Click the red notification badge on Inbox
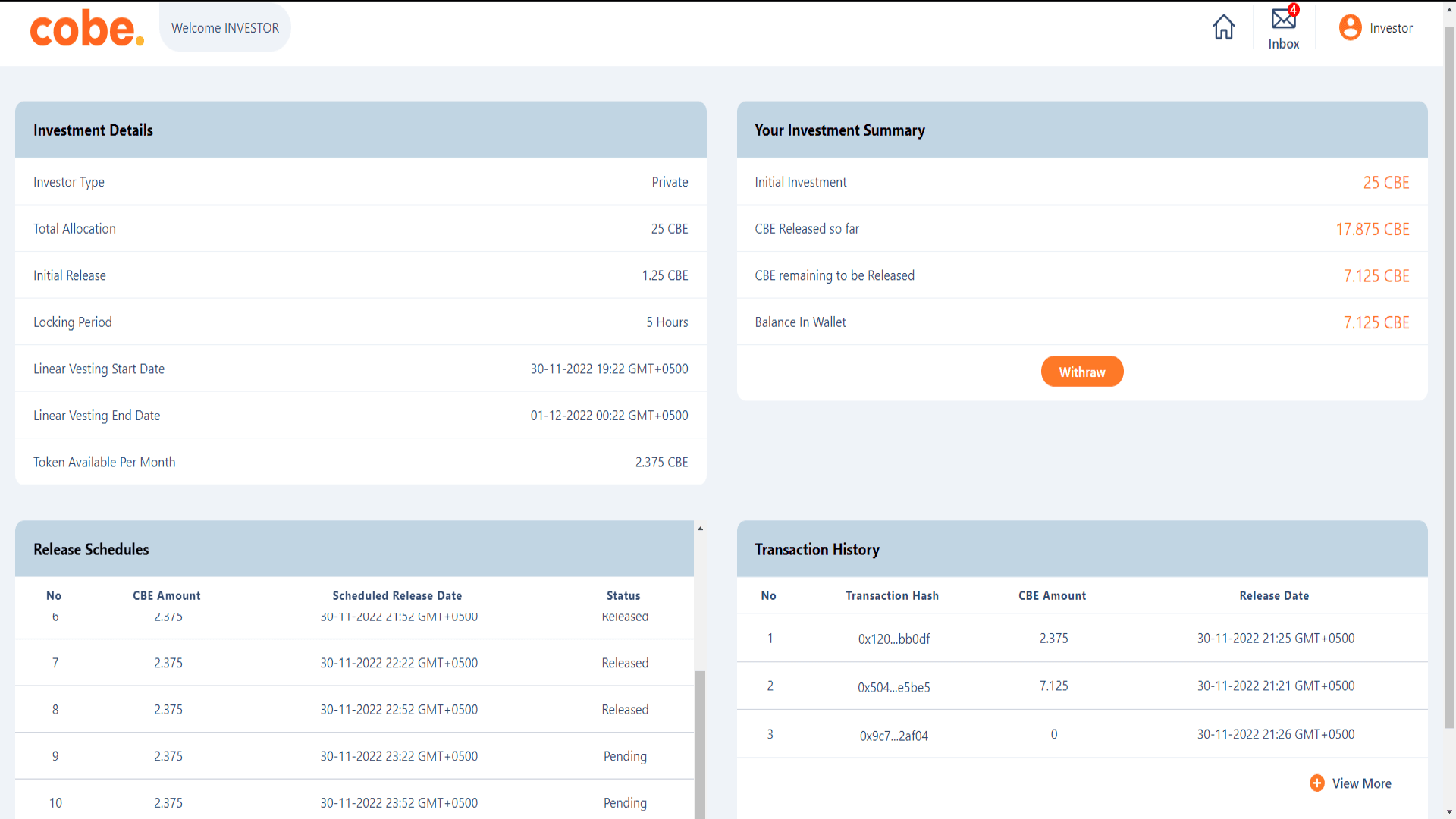Image resolution: width=1456 pixels, height=819 pixels. (1294, 10)
